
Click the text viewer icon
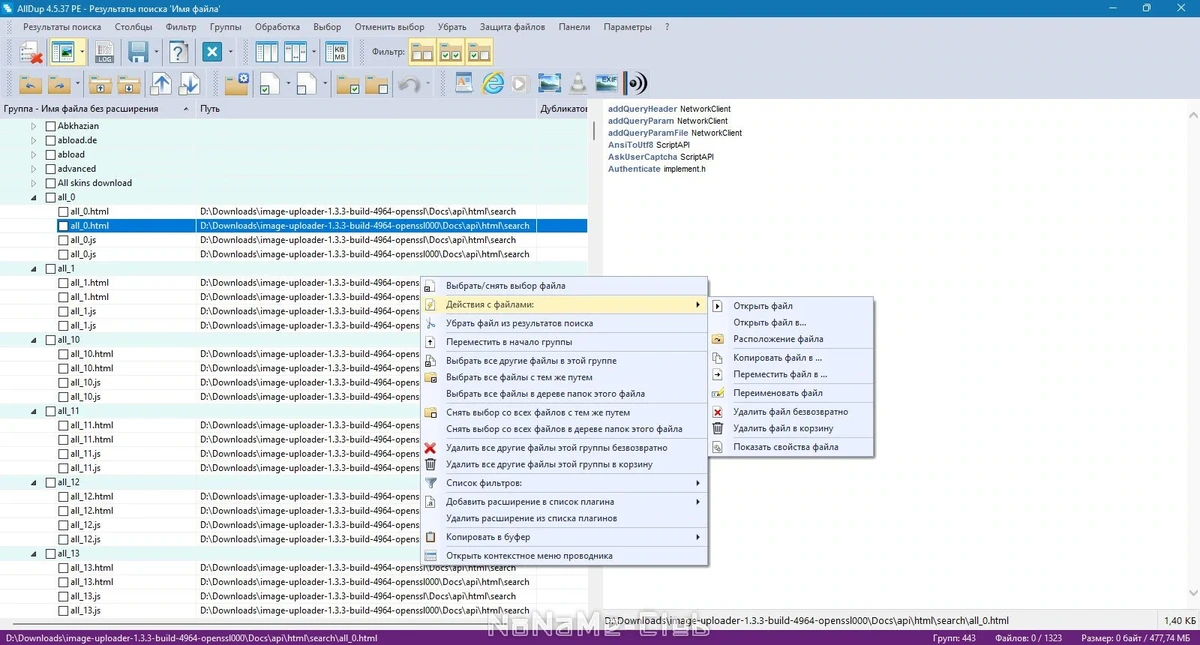tap(463, 84)
